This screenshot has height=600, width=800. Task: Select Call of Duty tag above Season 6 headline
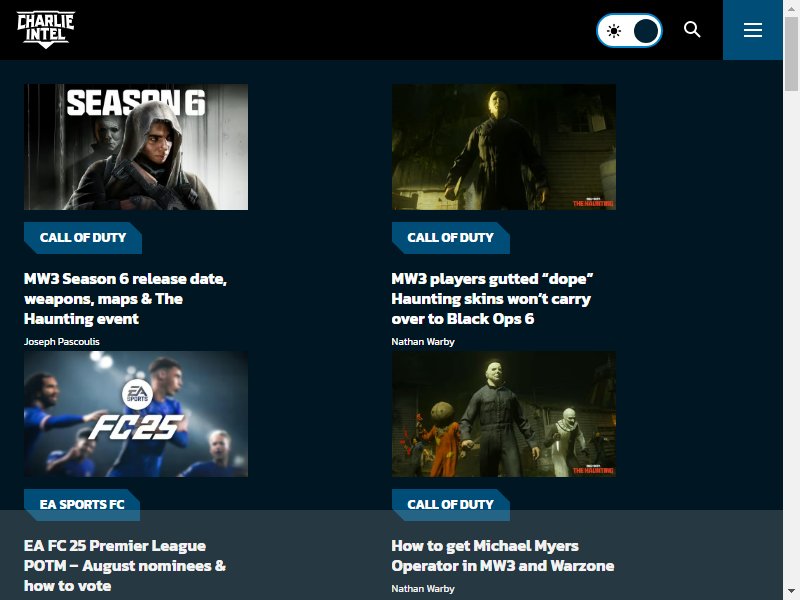[x=83, y=238]
